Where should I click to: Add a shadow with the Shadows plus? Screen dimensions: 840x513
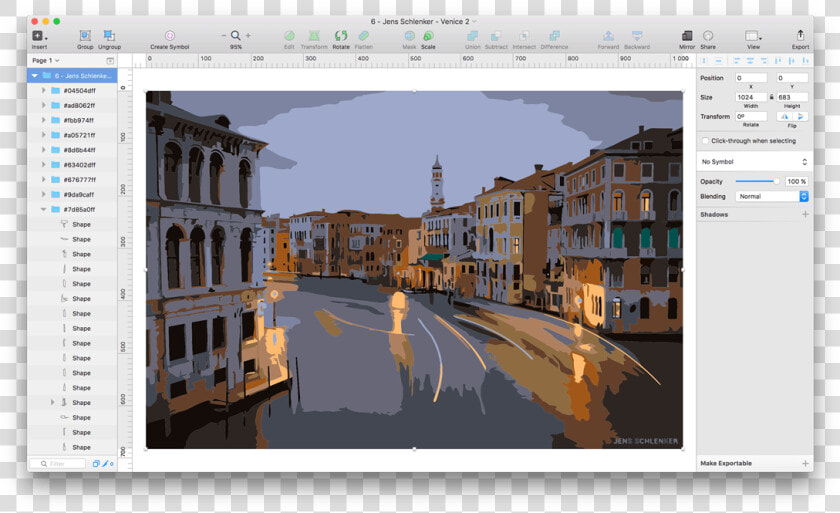[x=805, y=214]
